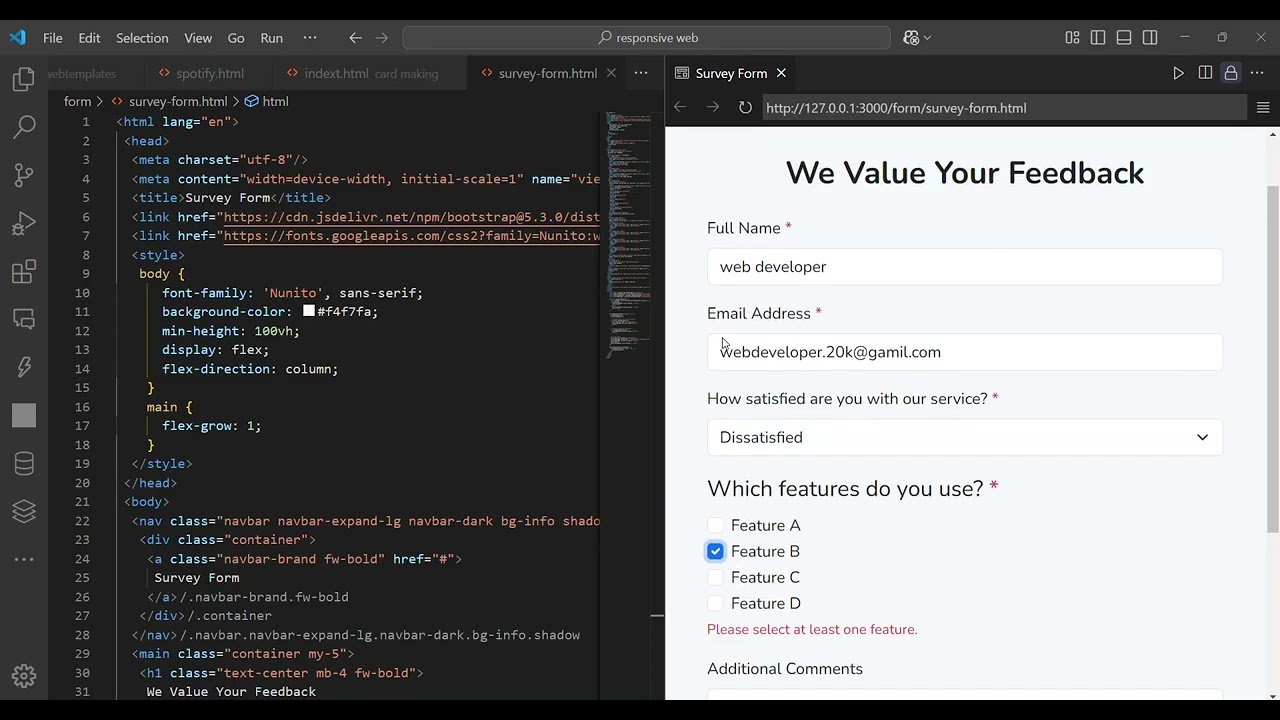Viewport: 1280px width, 720px height.
Task: Close the survey-form.html editor tab
Action: coord(611,73)
